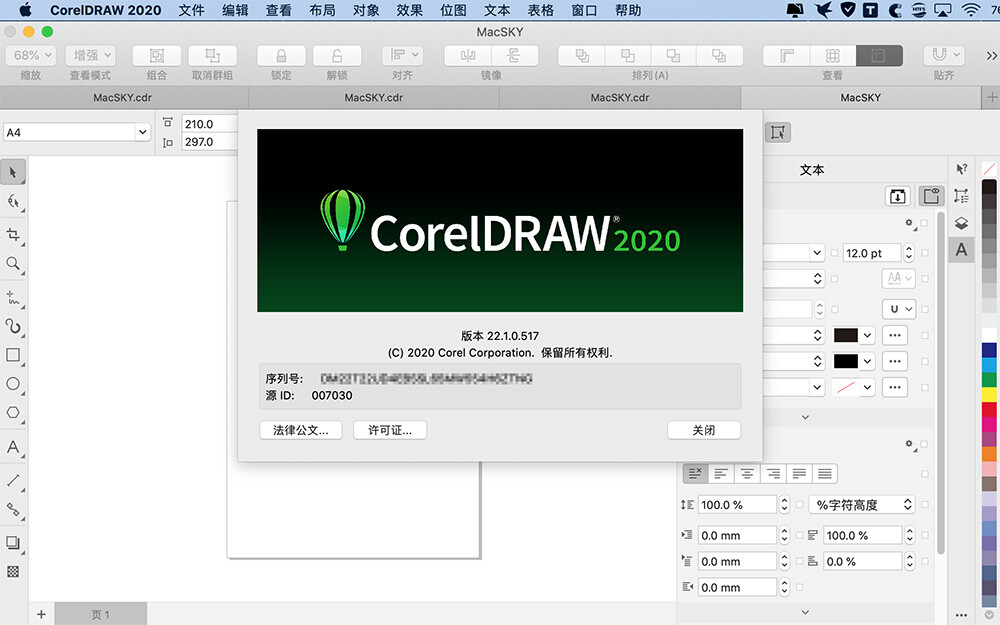Set no horizontal alignment for paragraph
The height and width of the screenshot is (625, 1000).
695,473
